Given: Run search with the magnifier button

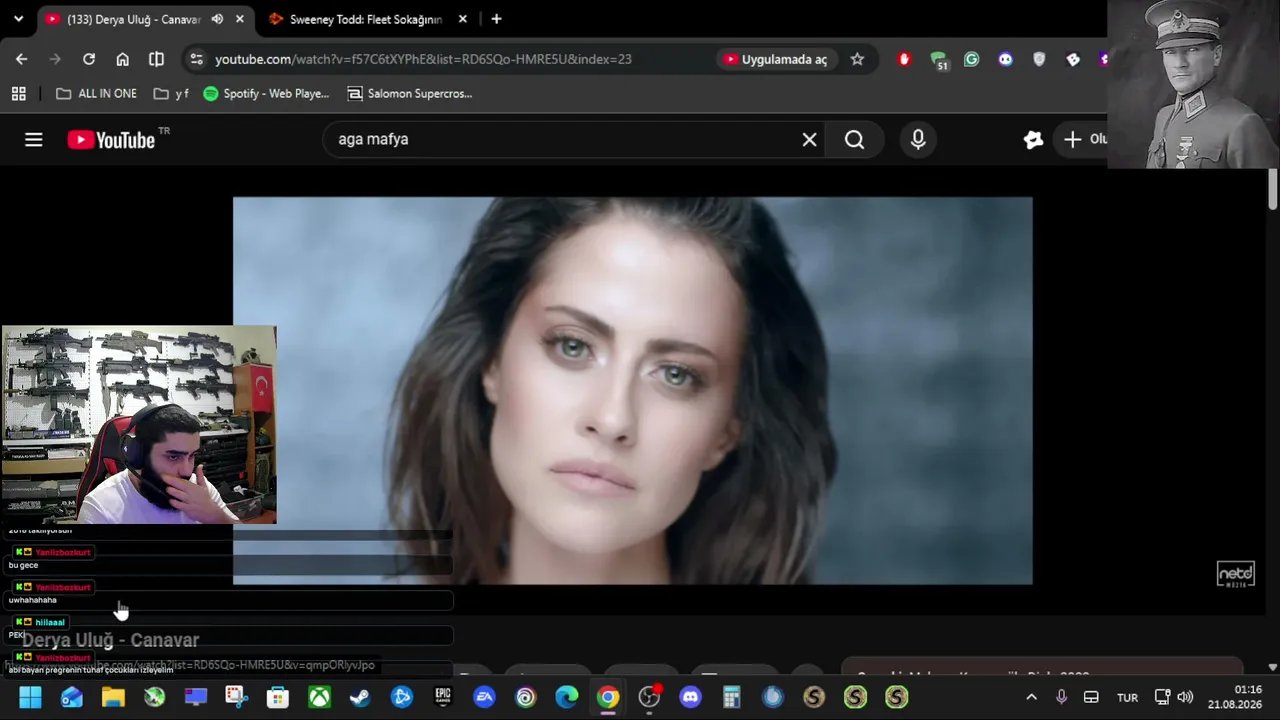Looking at the screenshot, I should point(854,140).
